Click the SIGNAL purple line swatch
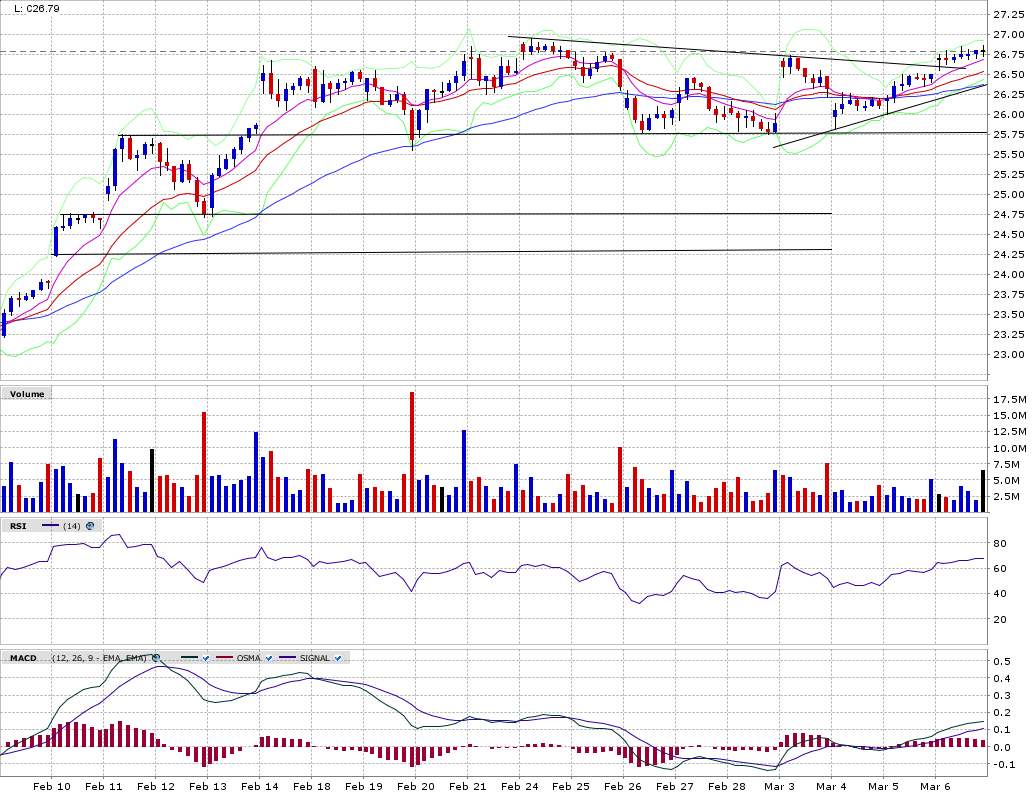 288,658
